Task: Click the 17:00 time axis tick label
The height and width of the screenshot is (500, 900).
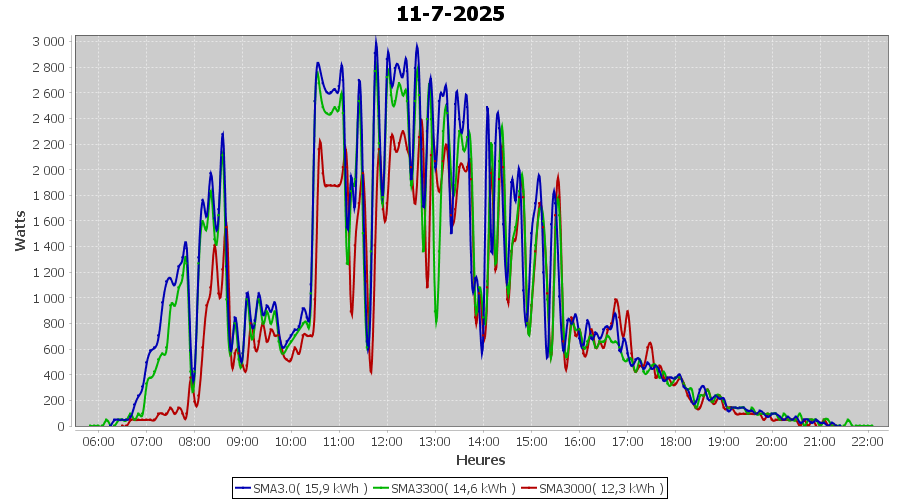Action: point(627,441)
